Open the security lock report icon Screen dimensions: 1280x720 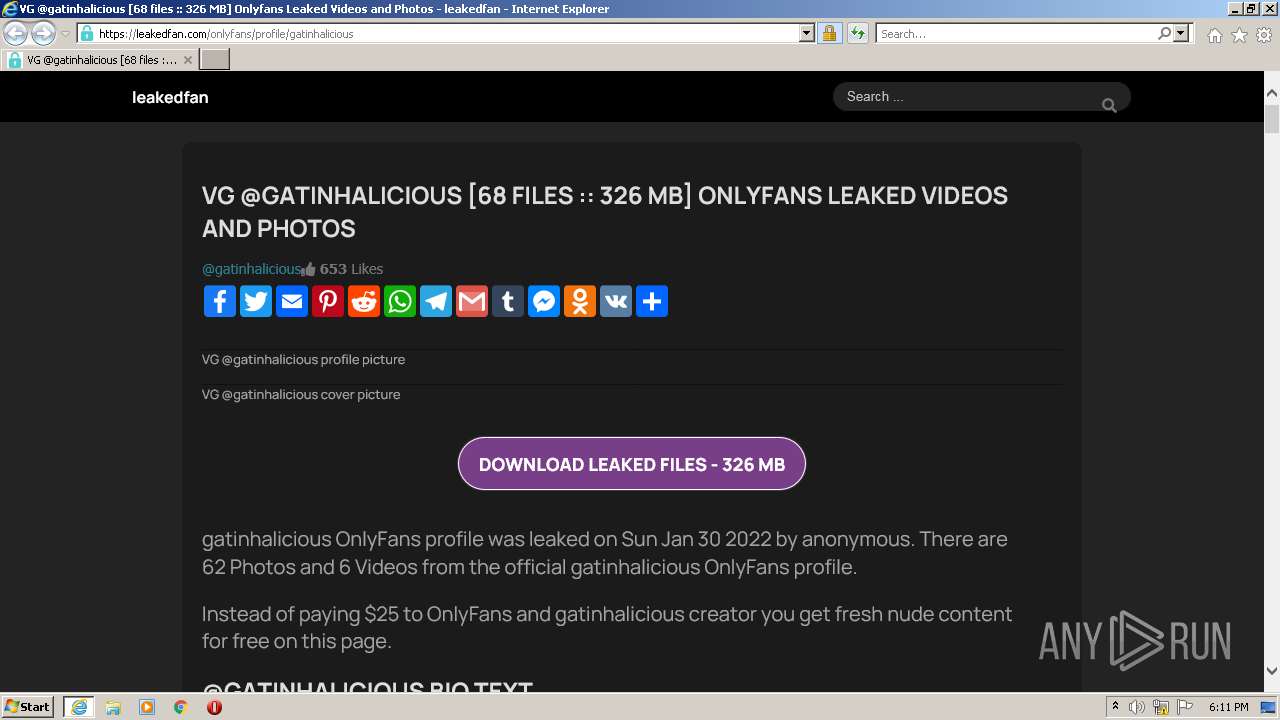coord(829,34)
